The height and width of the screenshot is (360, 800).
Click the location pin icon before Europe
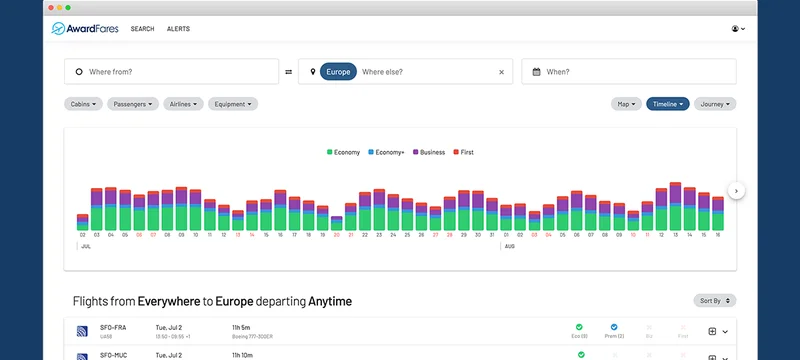(x=313, y=72)
